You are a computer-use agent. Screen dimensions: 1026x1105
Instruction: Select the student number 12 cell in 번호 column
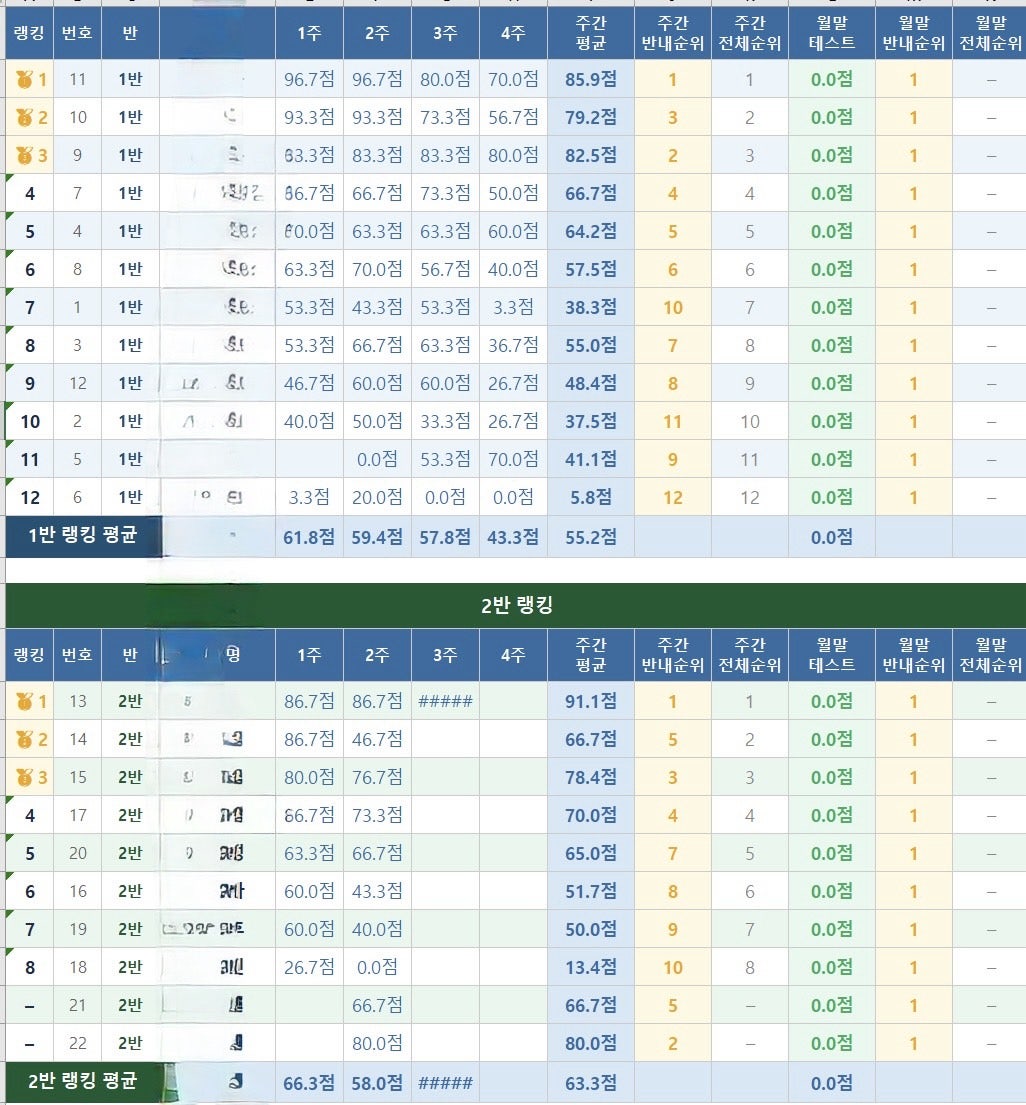(x=78, y=383)
